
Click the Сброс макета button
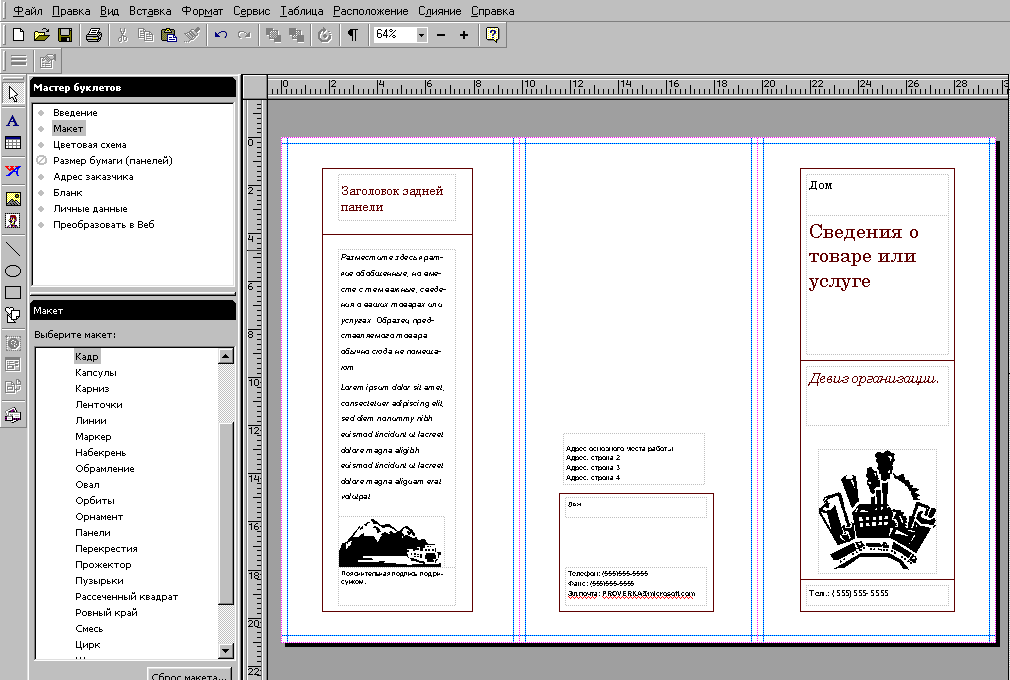[190, 674]
